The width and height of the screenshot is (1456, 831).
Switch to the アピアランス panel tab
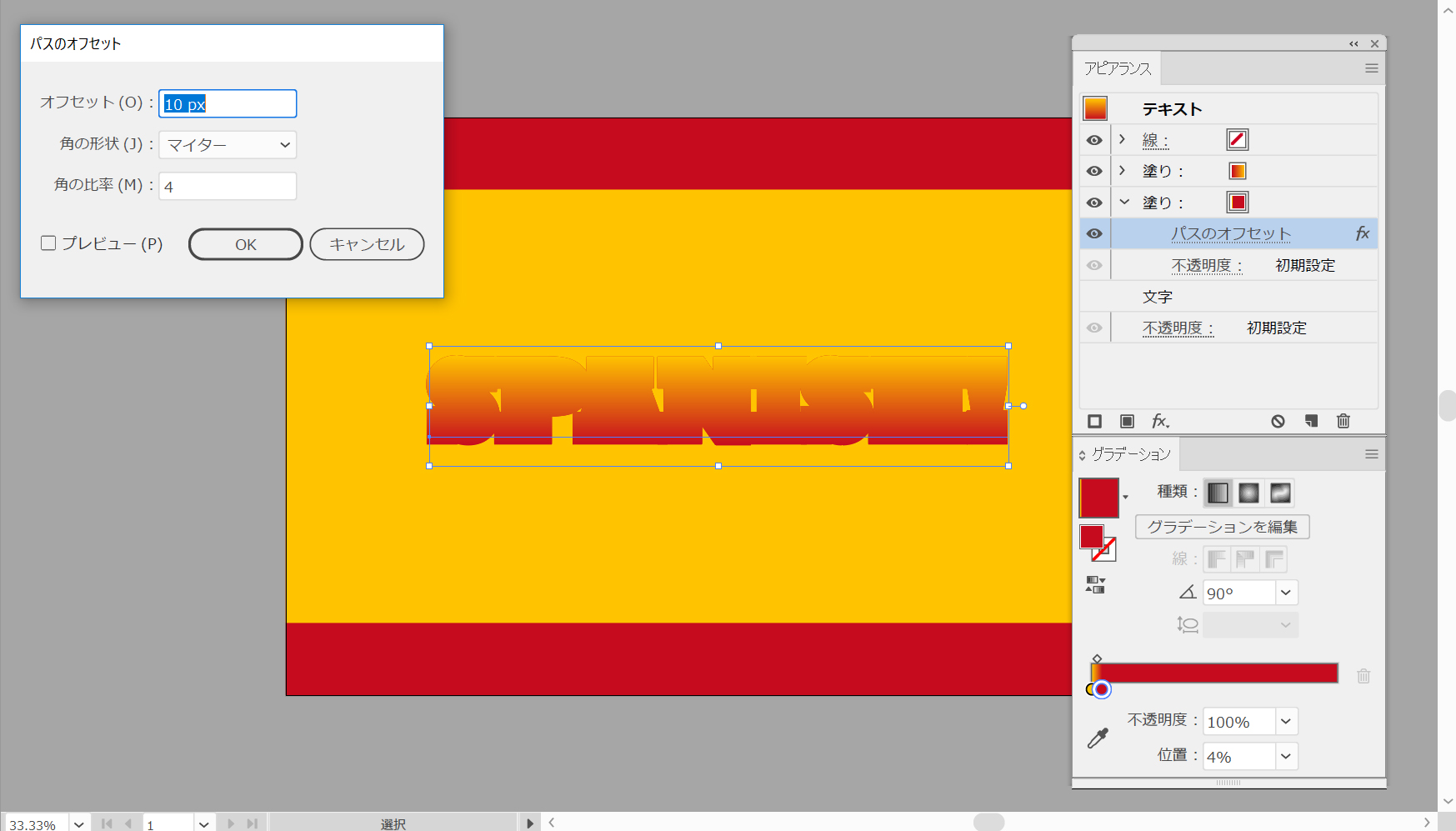[x=1117, y=68]
